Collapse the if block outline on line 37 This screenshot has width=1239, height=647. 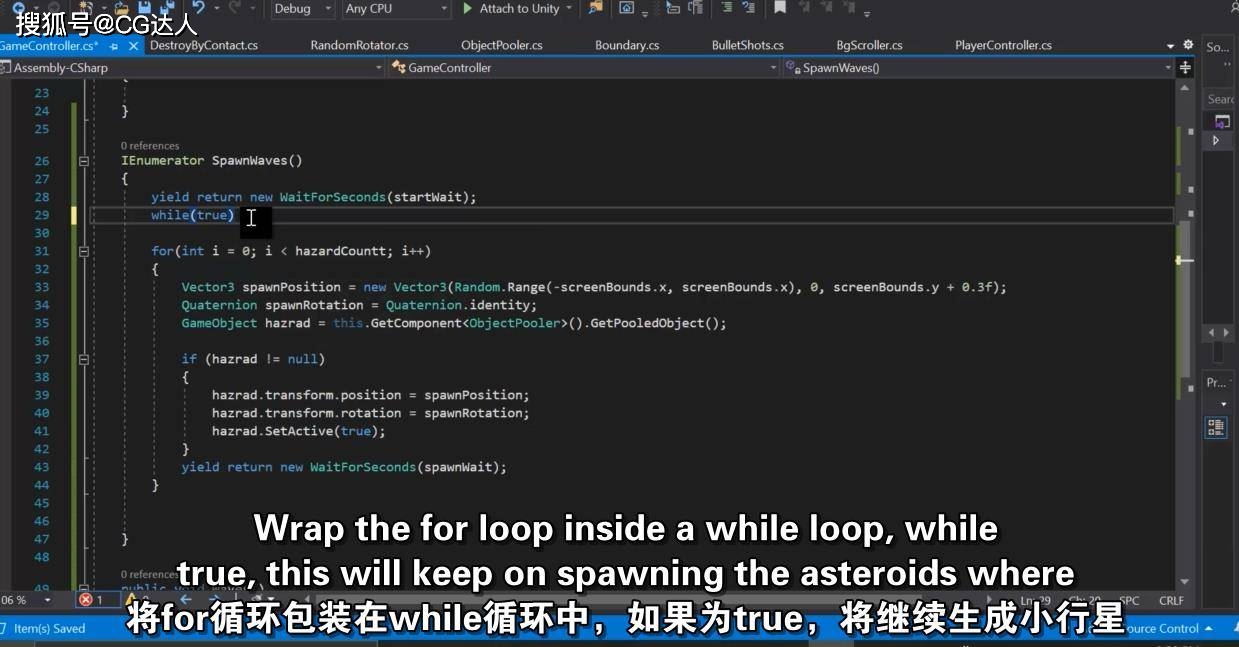point(82,359)
